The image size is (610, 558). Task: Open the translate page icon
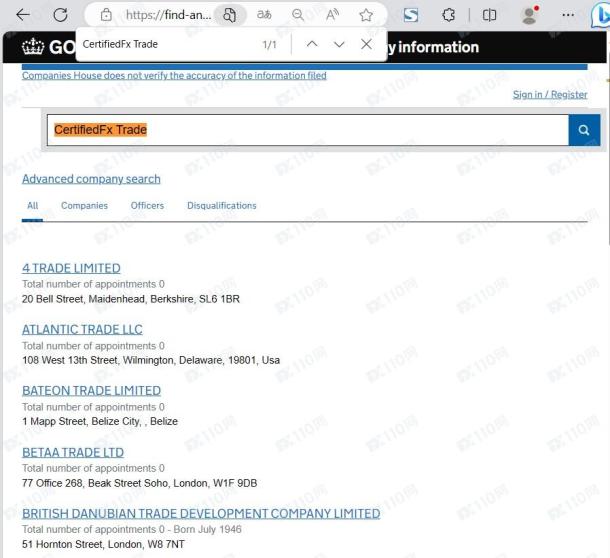(264, 15)
